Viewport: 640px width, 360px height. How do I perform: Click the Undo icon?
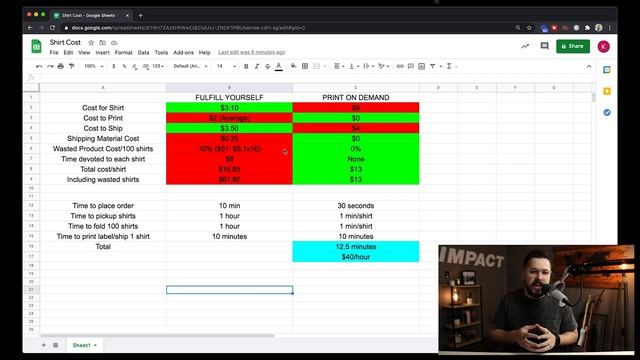pos(39,66)
